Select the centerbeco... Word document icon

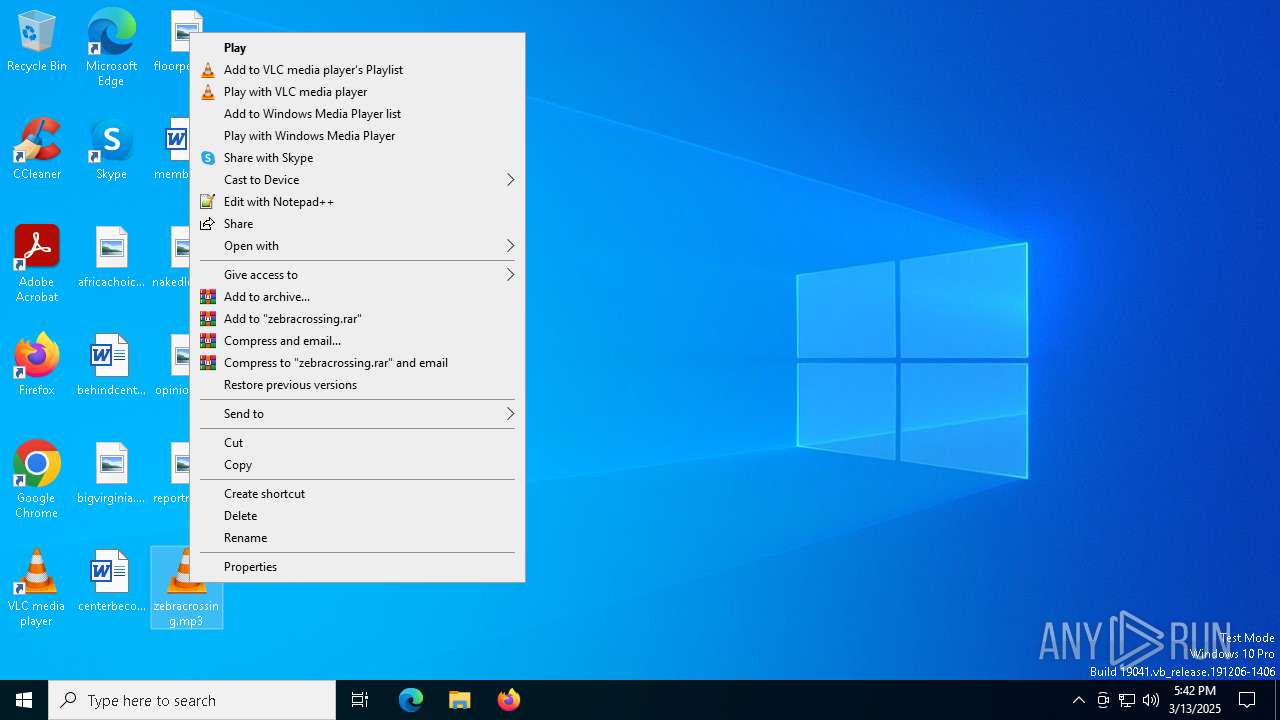tap(111, 581)
